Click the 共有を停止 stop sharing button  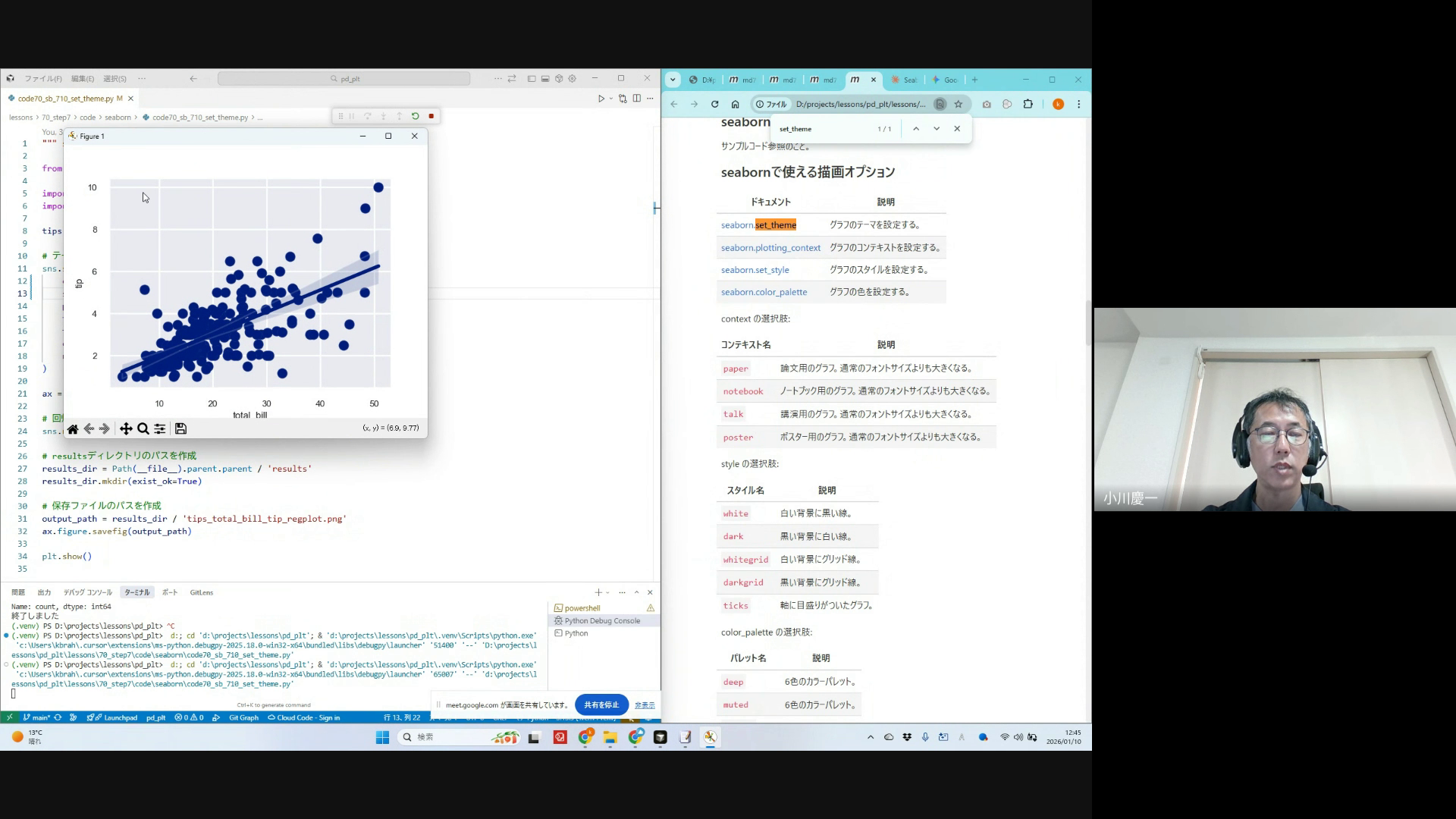pyautogui.click(x=601, y=705)
